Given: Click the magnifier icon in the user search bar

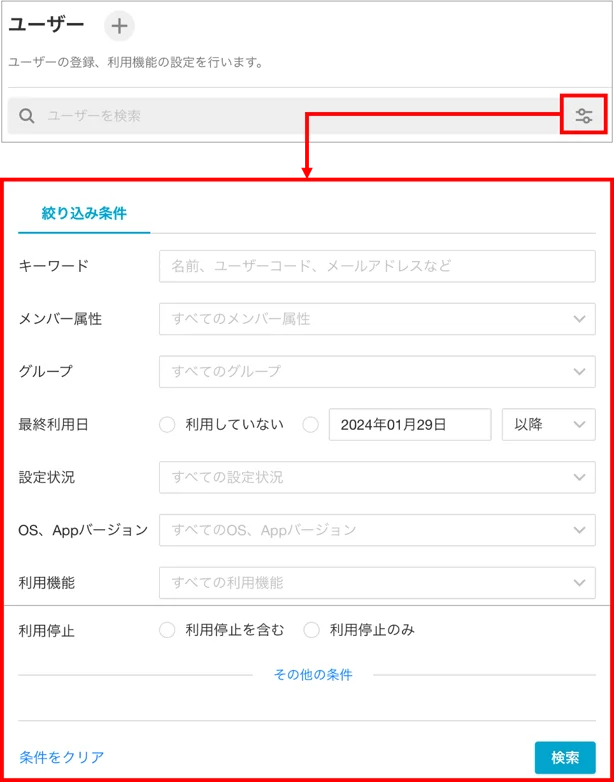Looking at the screenshot, I should [26, 116].
